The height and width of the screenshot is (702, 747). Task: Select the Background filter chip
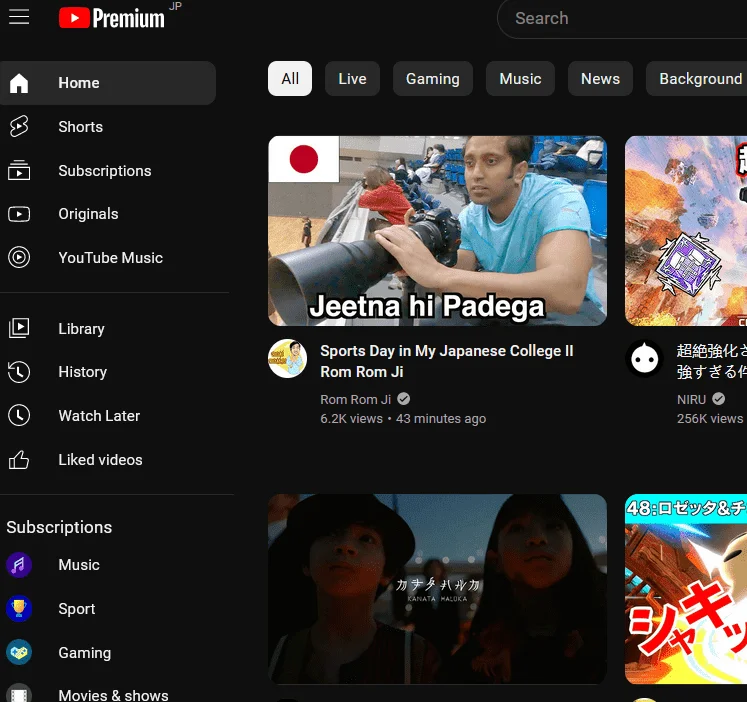pyautogui.click(x=697, y=79)
